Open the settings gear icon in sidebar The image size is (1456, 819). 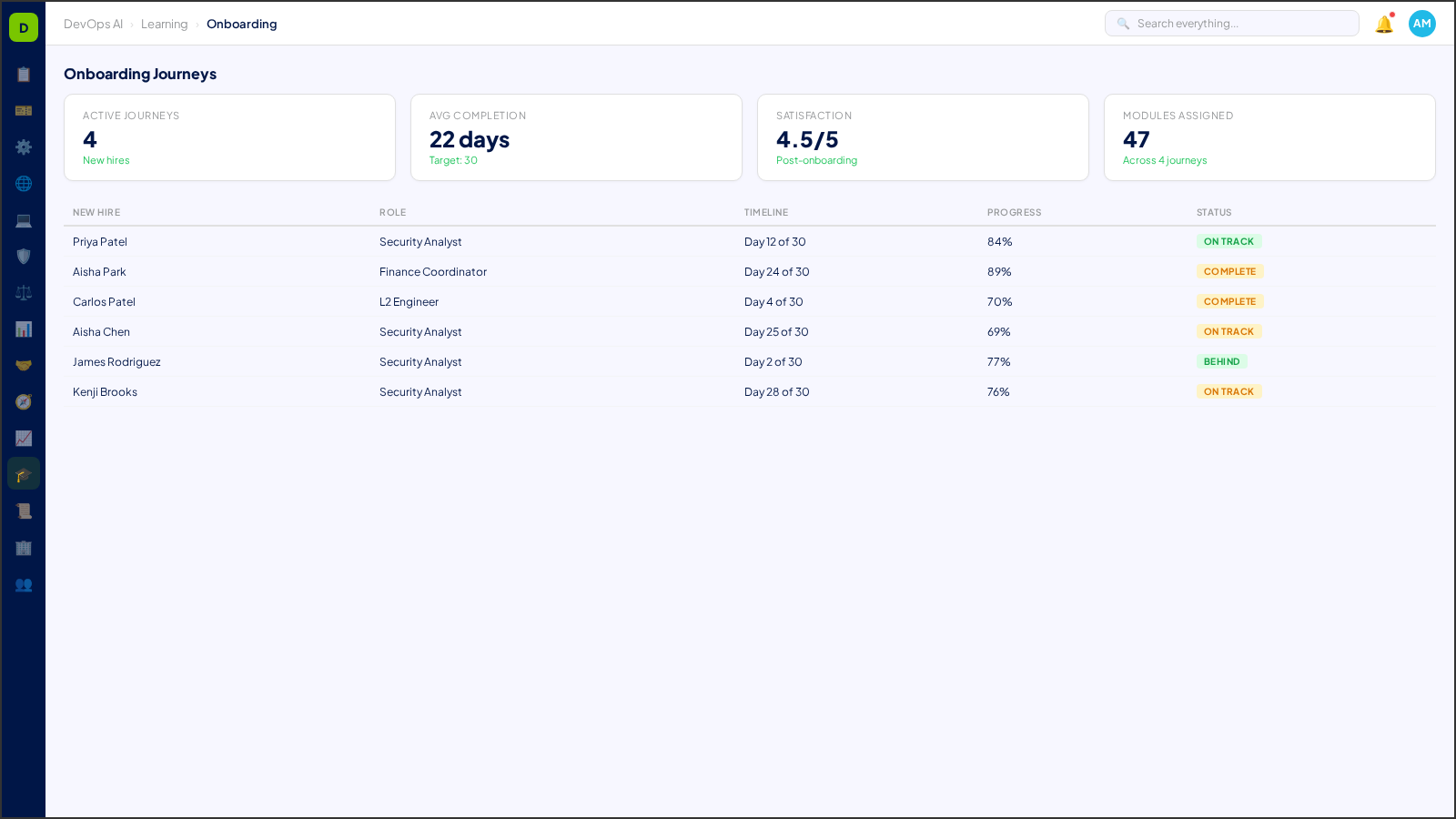(24, 147)
